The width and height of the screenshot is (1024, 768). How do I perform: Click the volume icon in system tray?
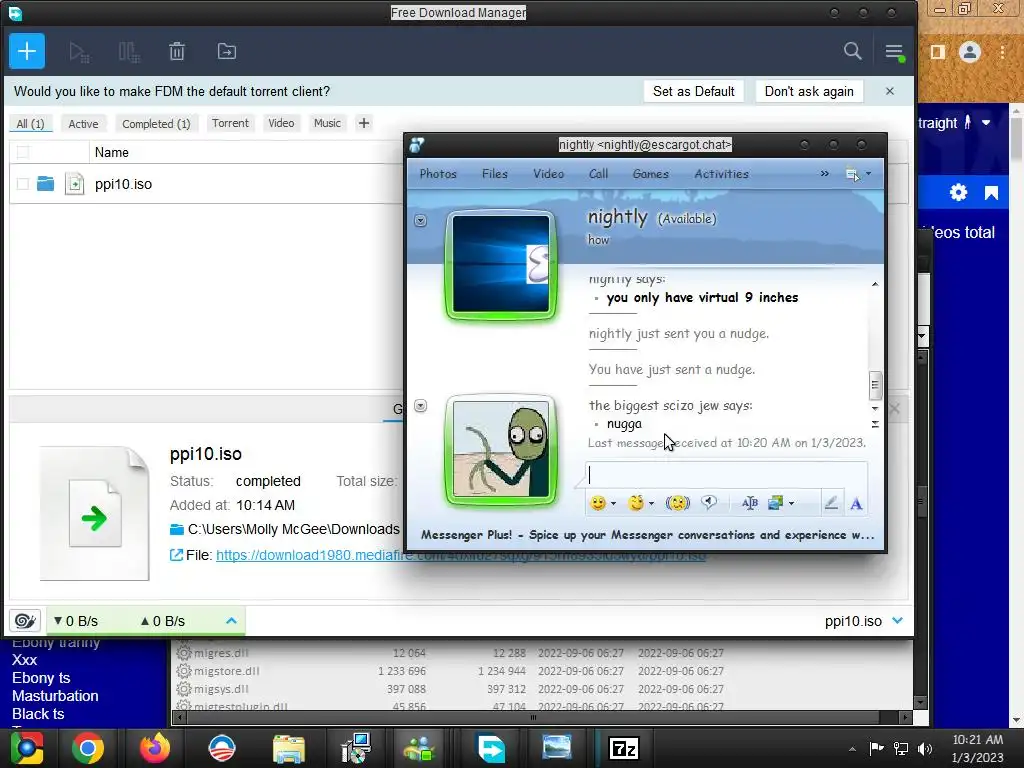925,748
